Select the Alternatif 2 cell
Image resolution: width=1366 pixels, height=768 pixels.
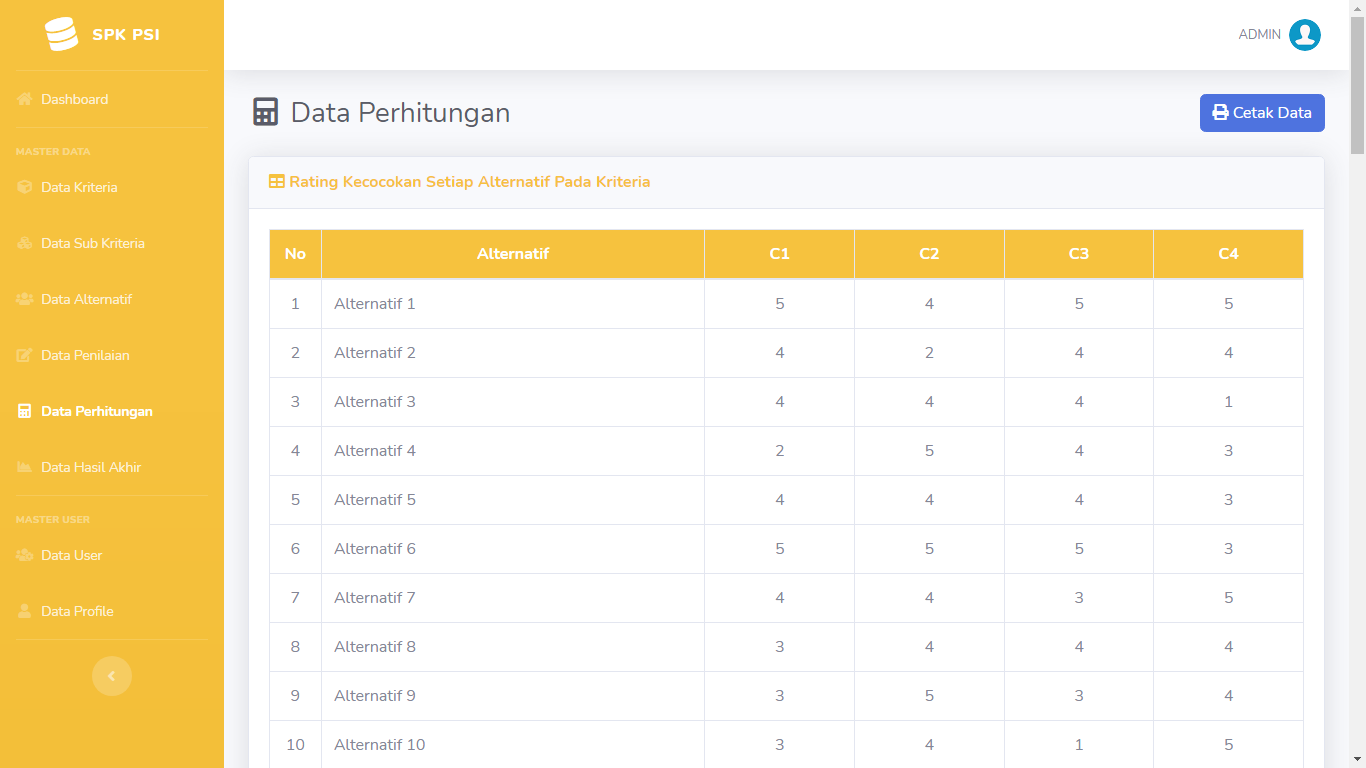coord(513,353)
